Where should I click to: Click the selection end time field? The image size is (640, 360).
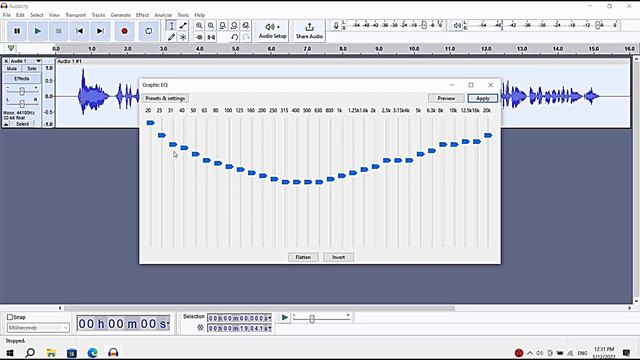(x=240, y=328)
